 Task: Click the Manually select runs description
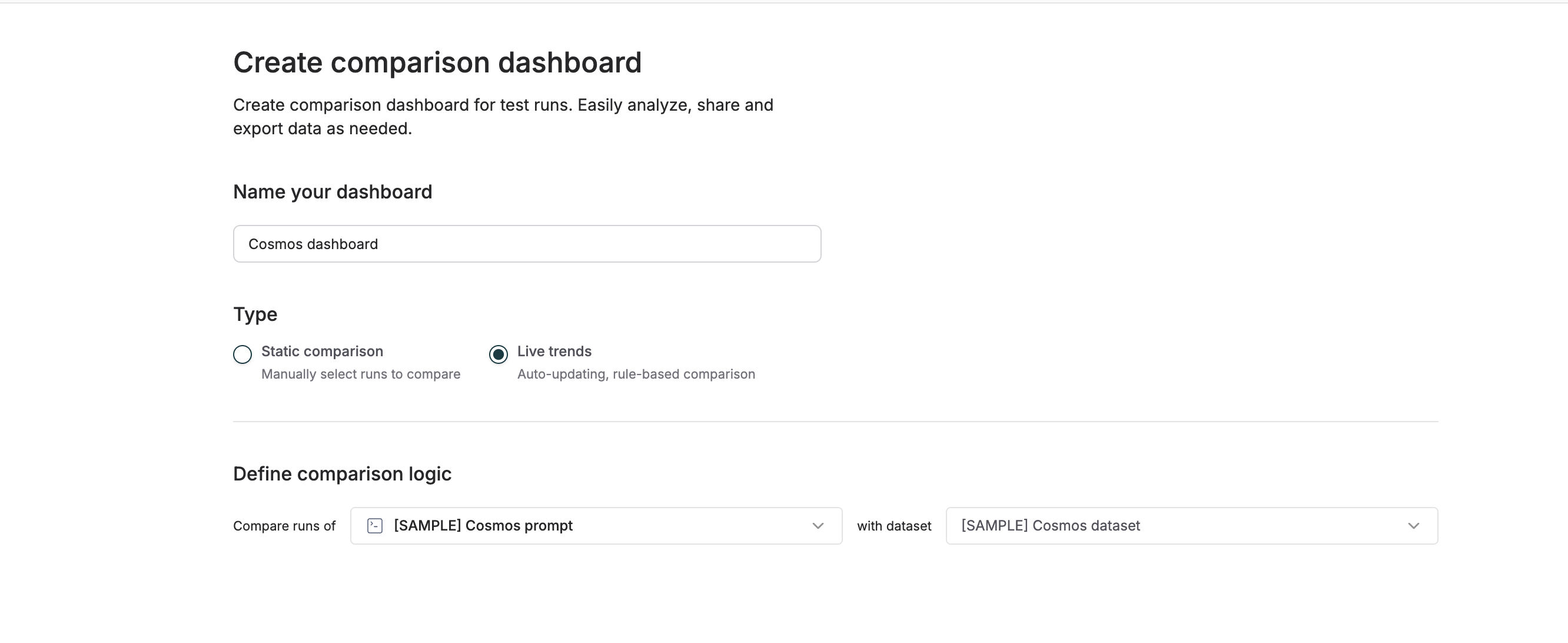click(360, 374)
